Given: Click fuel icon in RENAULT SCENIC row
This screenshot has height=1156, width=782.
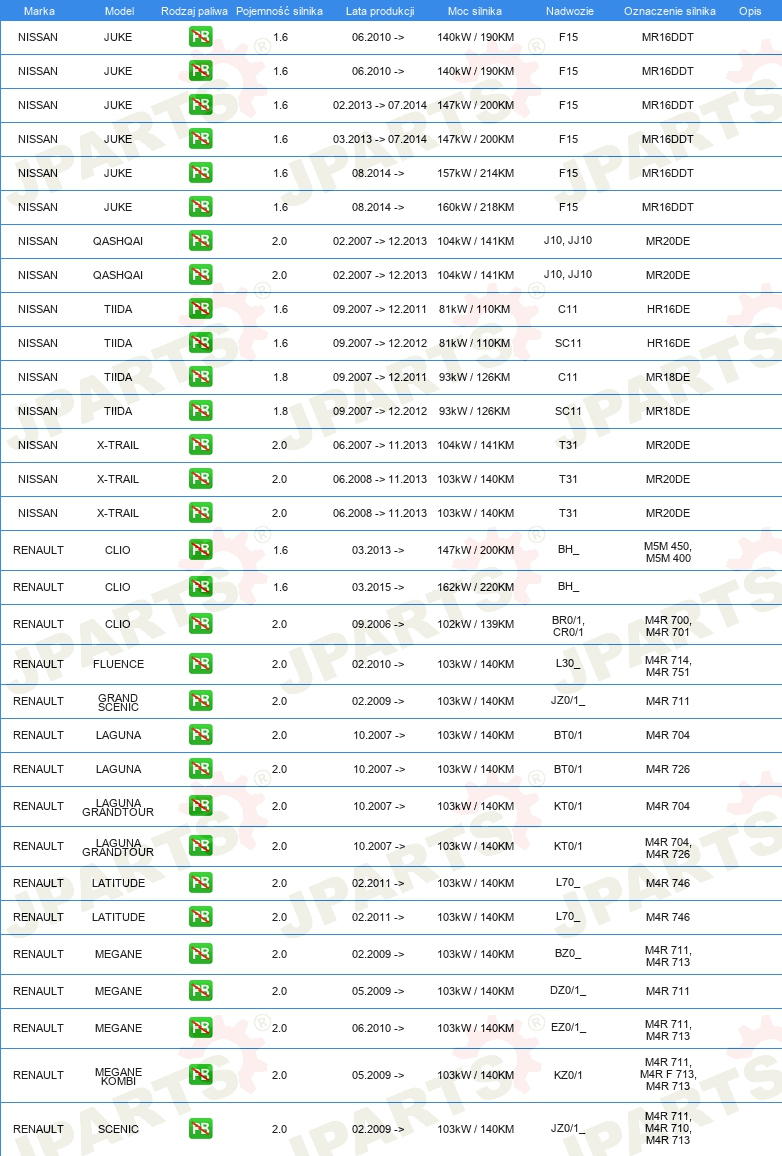Looking at the screenshot, I should pos(200,1128).
